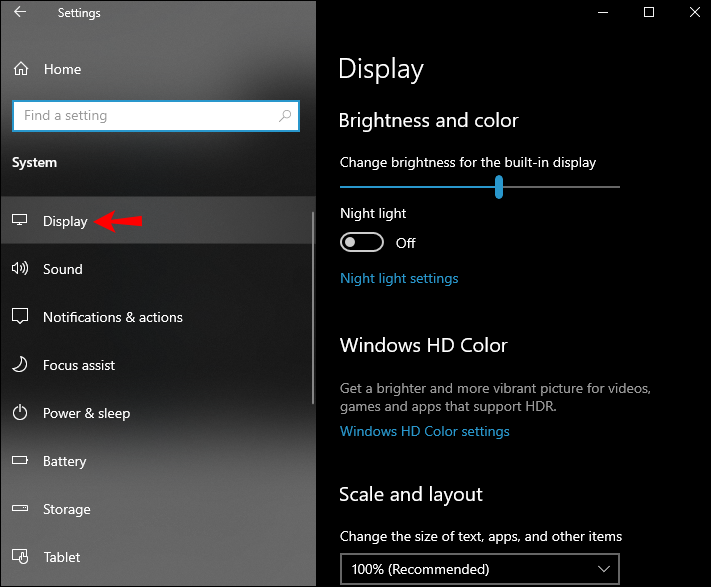Click the chevron on the scale combo box
This screenshot has height=587, width=711.
tap(604, 569)
